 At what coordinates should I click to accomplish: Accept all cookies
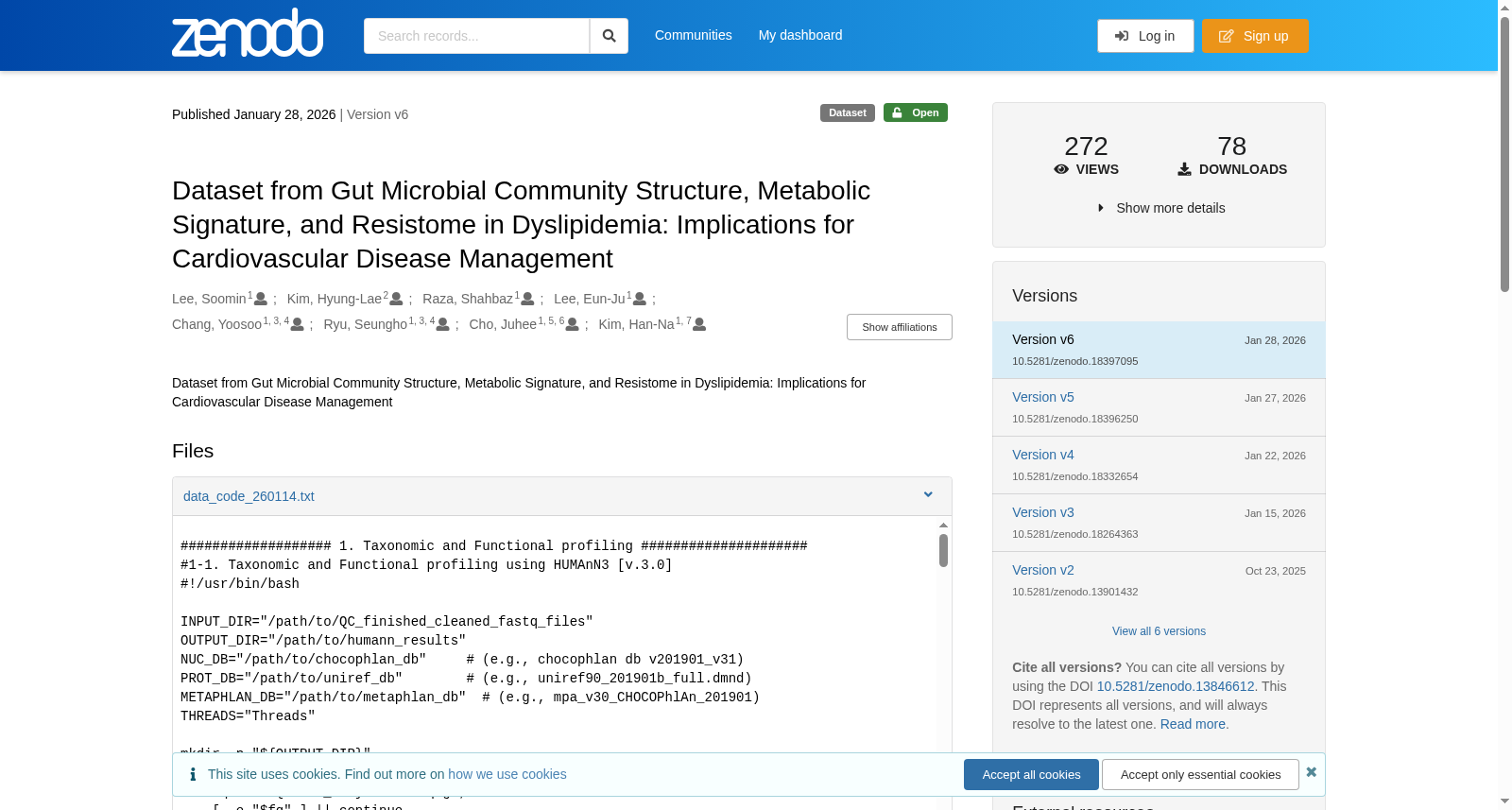tap(1031, 774)
